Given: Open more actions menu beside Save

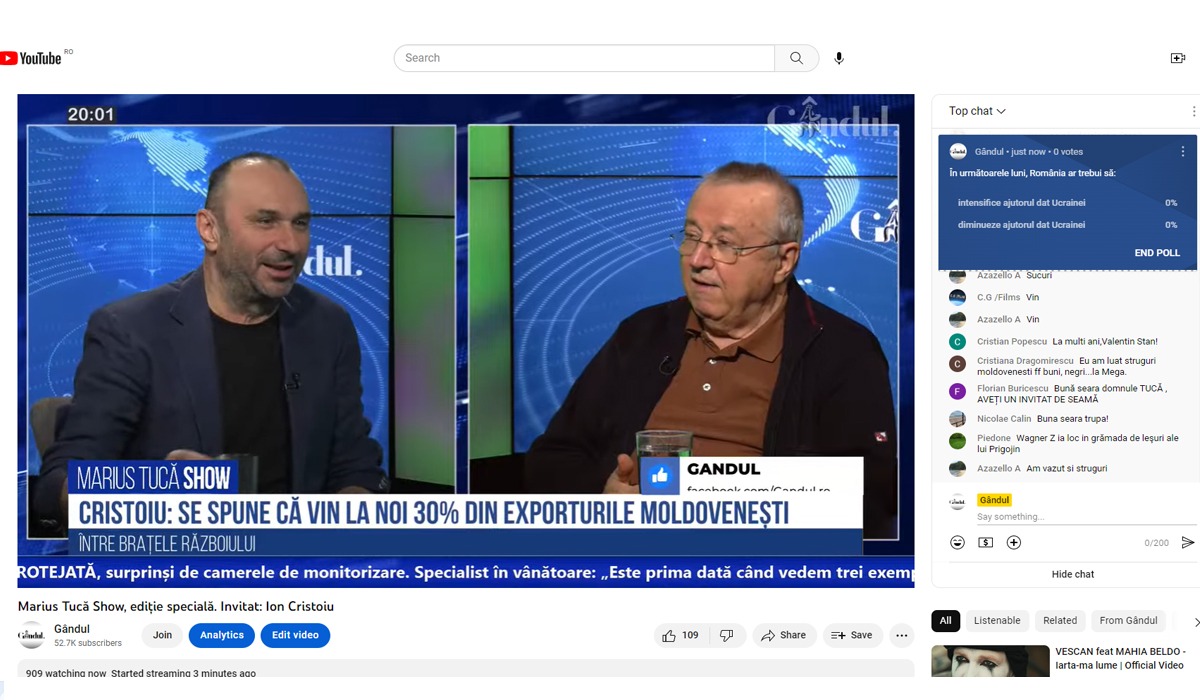Looking at the screenshot, I should [901, 635].
